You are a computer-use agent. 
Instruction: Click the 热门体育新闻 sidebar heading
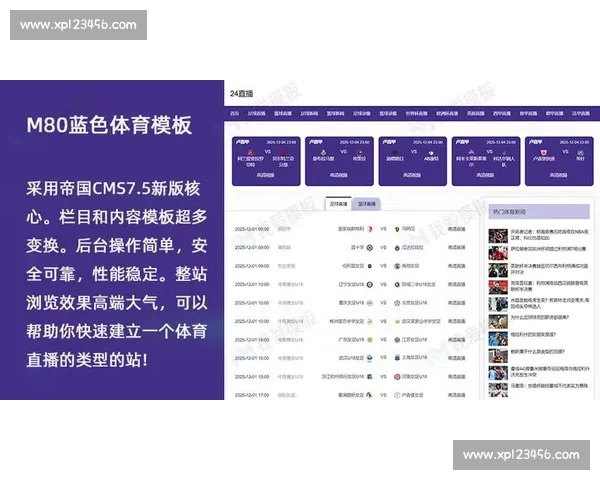pyautogui.click(x=509, y=212)
